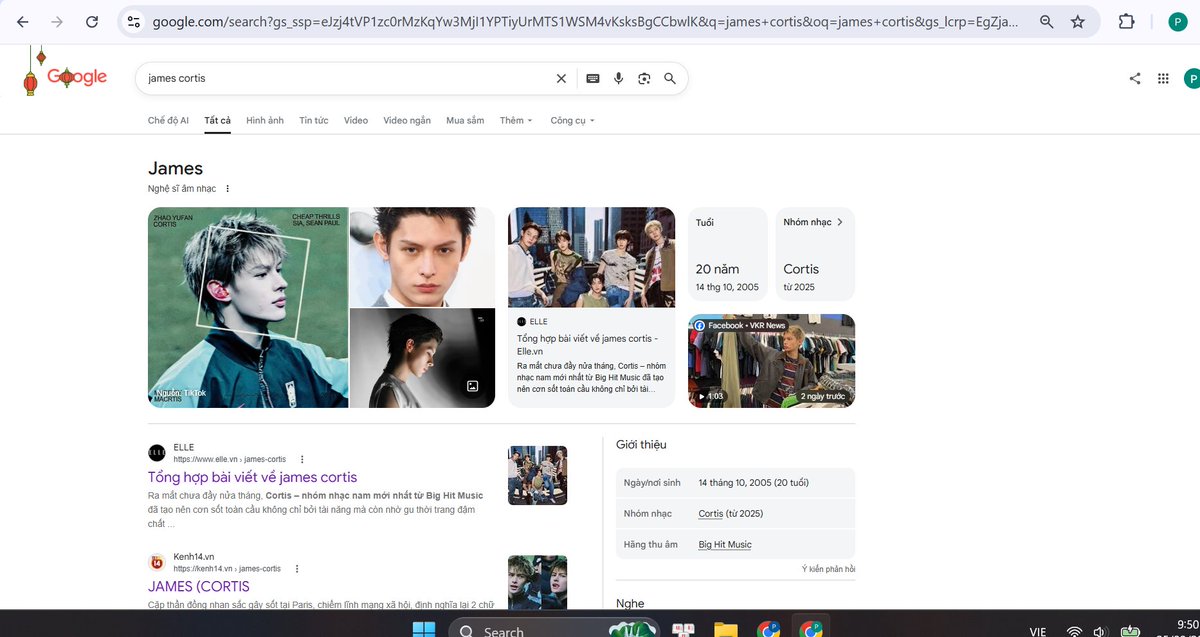This screenshot has height=637, width=1200.
Task: Open the Mua sắm tab
Action: click(465, 120)
